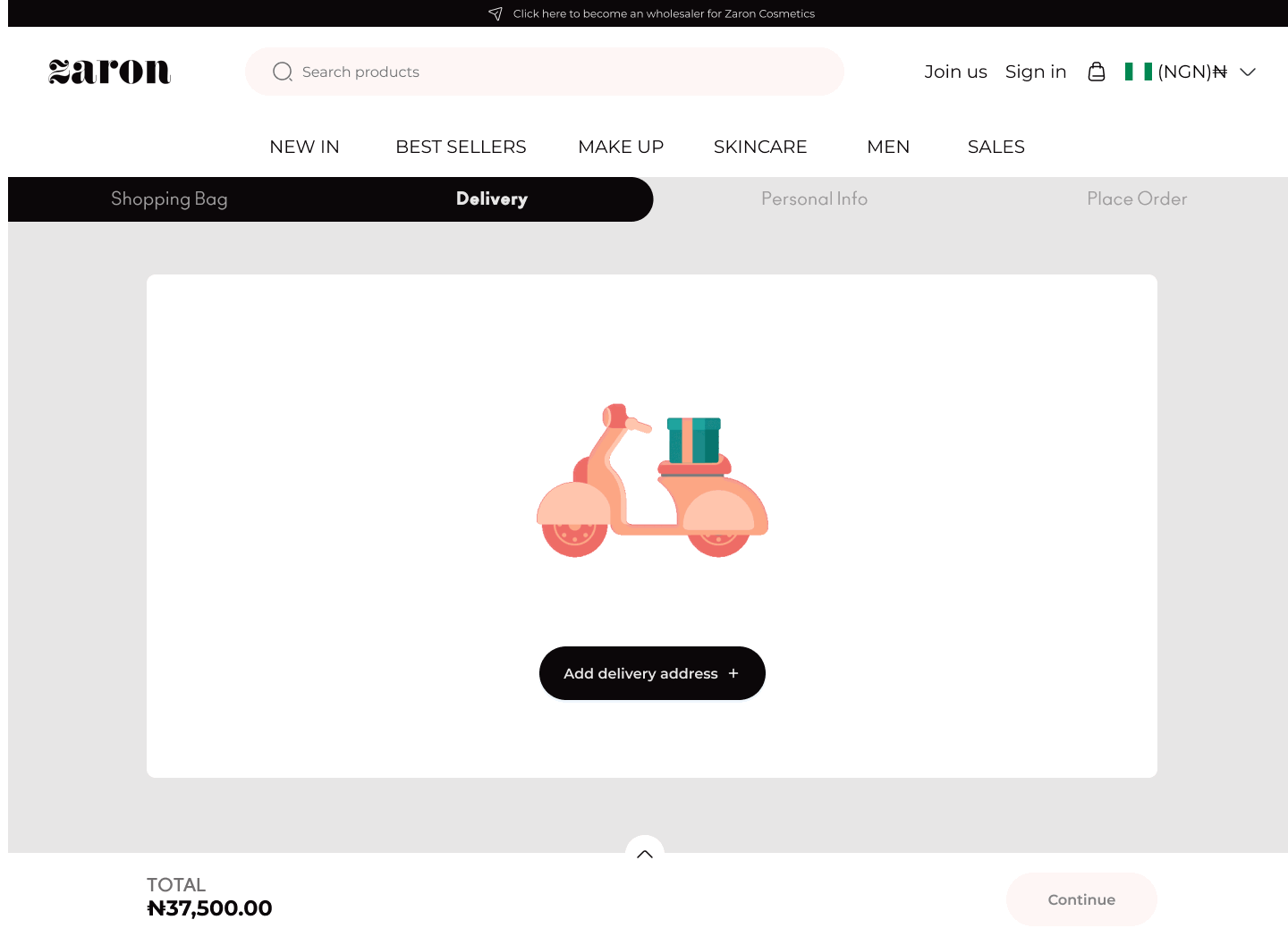Click the Nigerian flag icon

pyautogui.click(x=1139, y=72)
